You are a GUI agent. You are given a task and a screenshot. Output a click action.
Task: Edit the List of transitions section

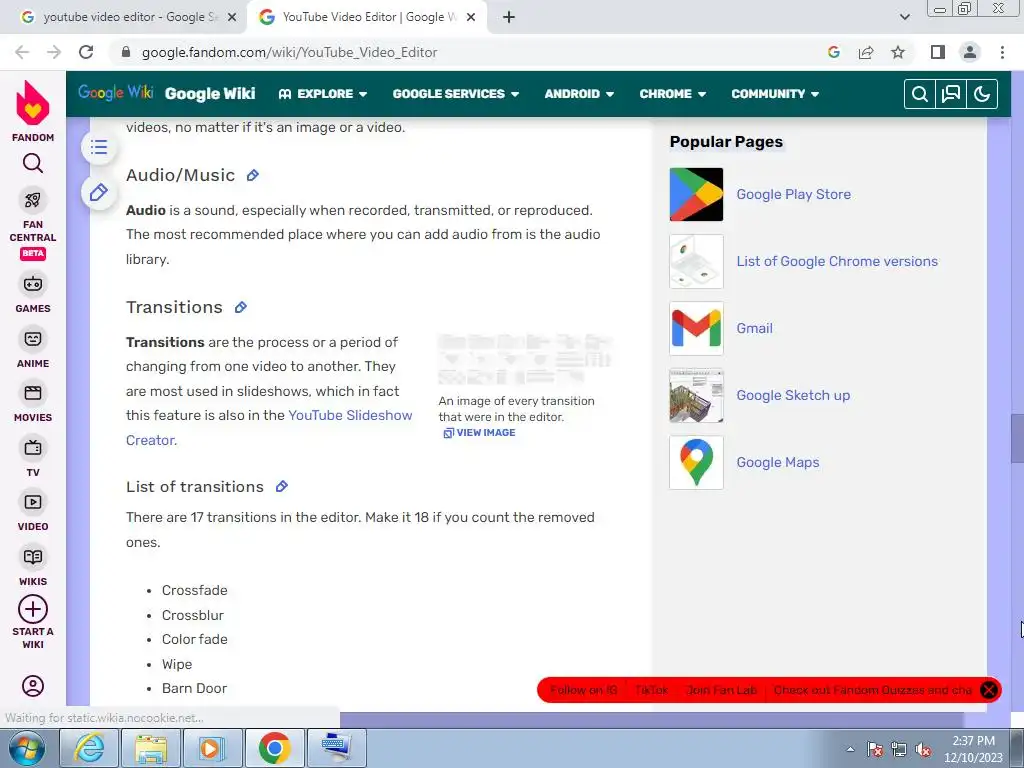281,487
